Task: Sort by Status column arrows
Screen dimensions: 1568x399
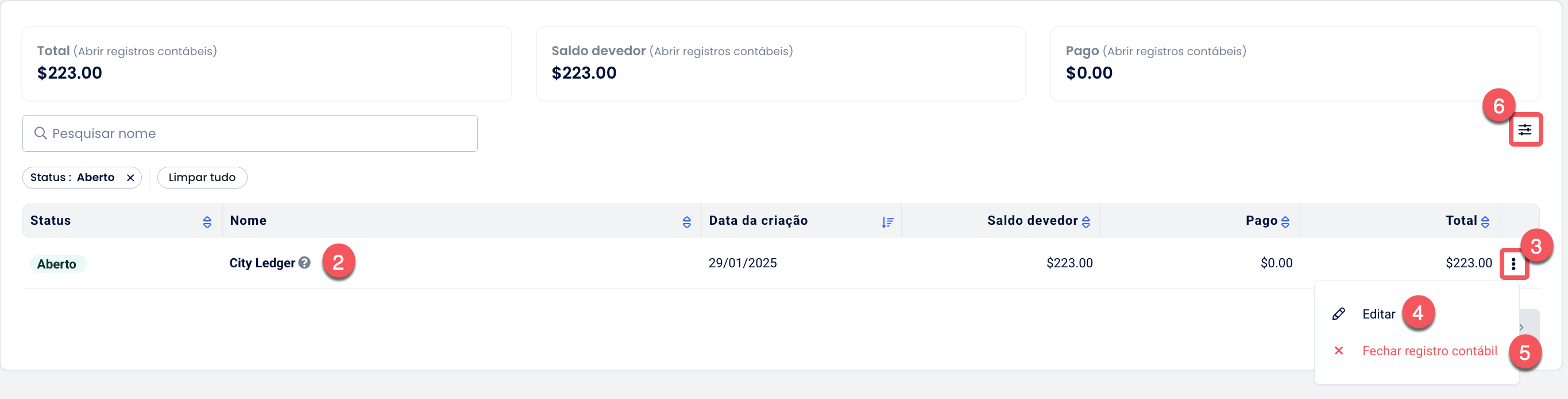Action: pyautogui.click(x=207, y=222)
